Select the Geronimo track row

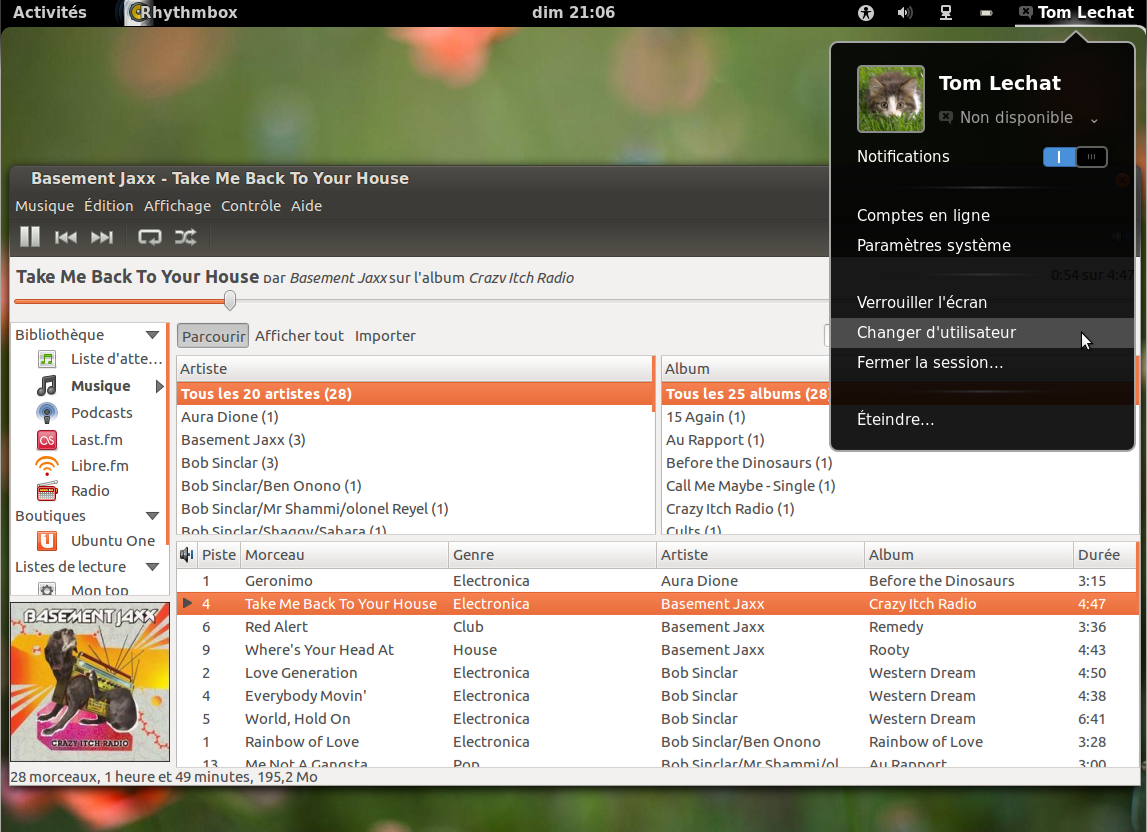[x=657, y=581]
